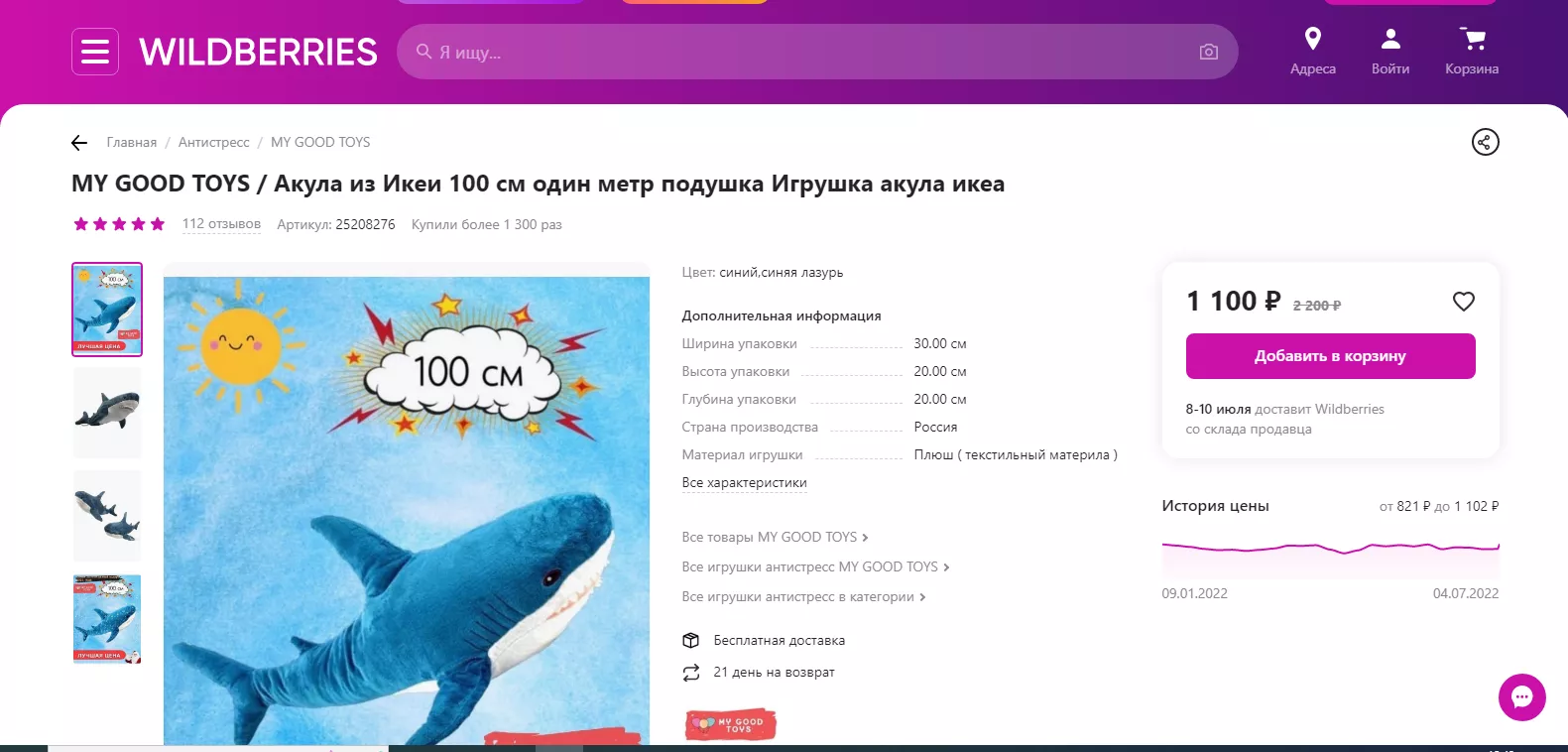Image resolution: width=1568 pixels, height=752 pixels.
Task: Click the MY GOOD TOYS brand logo
Action: tap(730, 724)
